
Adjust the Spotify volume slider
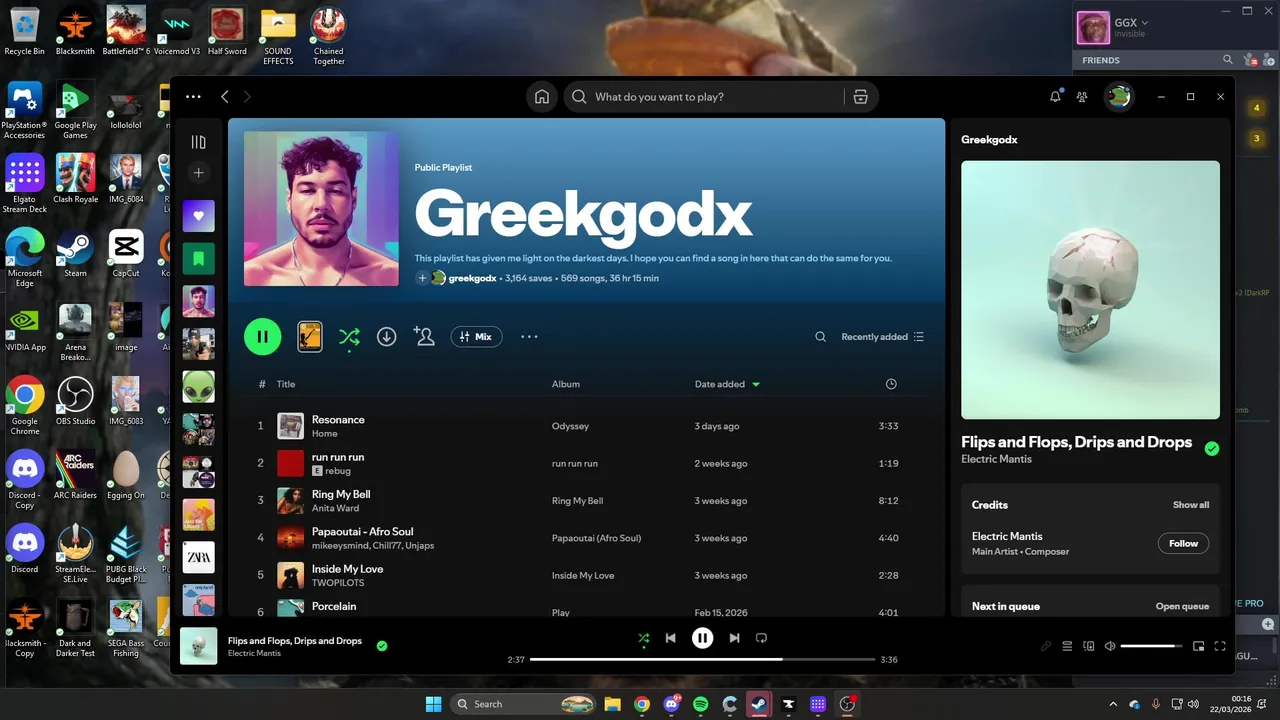[x=1151, y=646]
